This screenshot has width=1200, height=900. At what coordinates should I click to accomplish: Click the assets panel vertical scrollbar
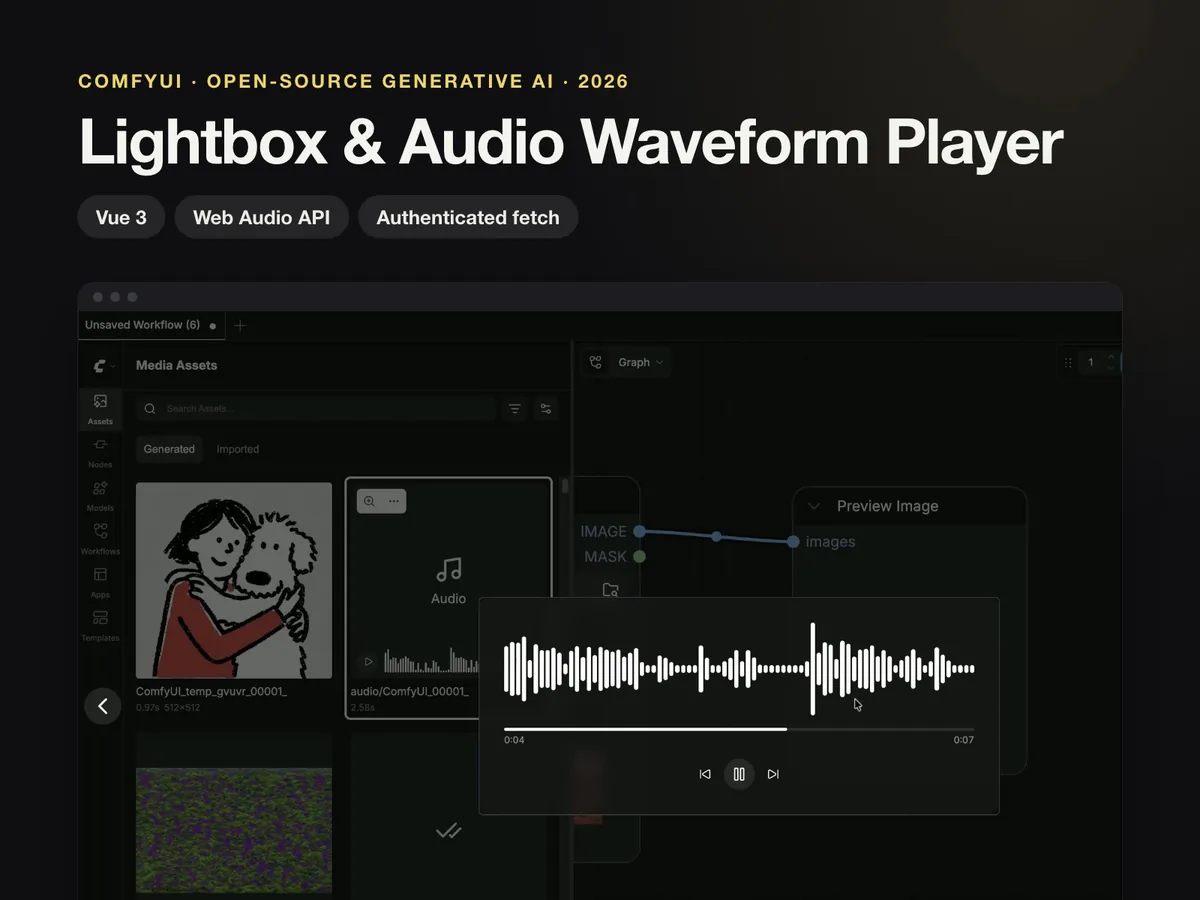pyautogui.click(x=565, y=486)
